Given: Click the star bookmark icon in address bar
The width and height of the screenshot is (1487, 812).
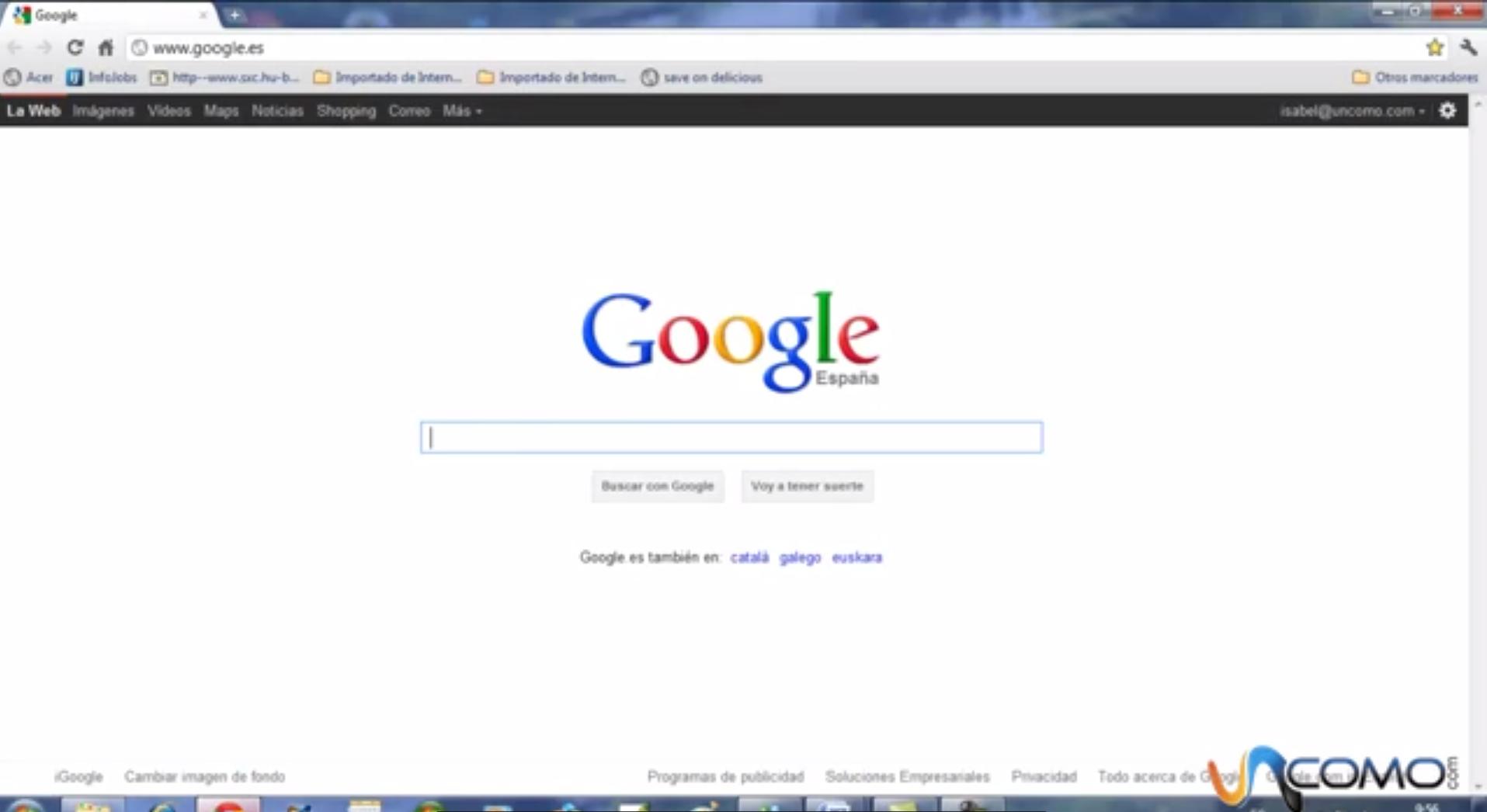Looking at the screenshot, I should tap(1435, 47).
